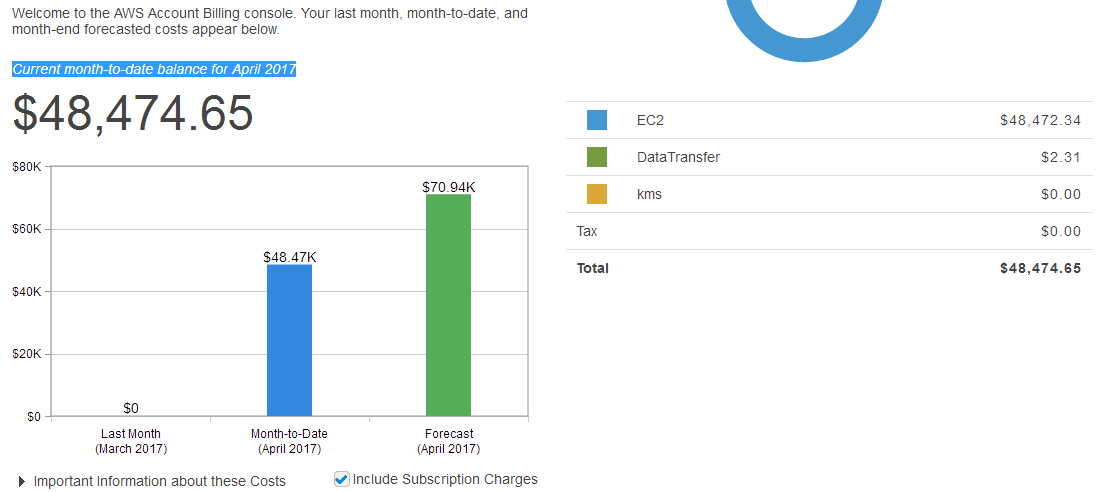Click the $48.47K month-to-date value label

point(289,257)
